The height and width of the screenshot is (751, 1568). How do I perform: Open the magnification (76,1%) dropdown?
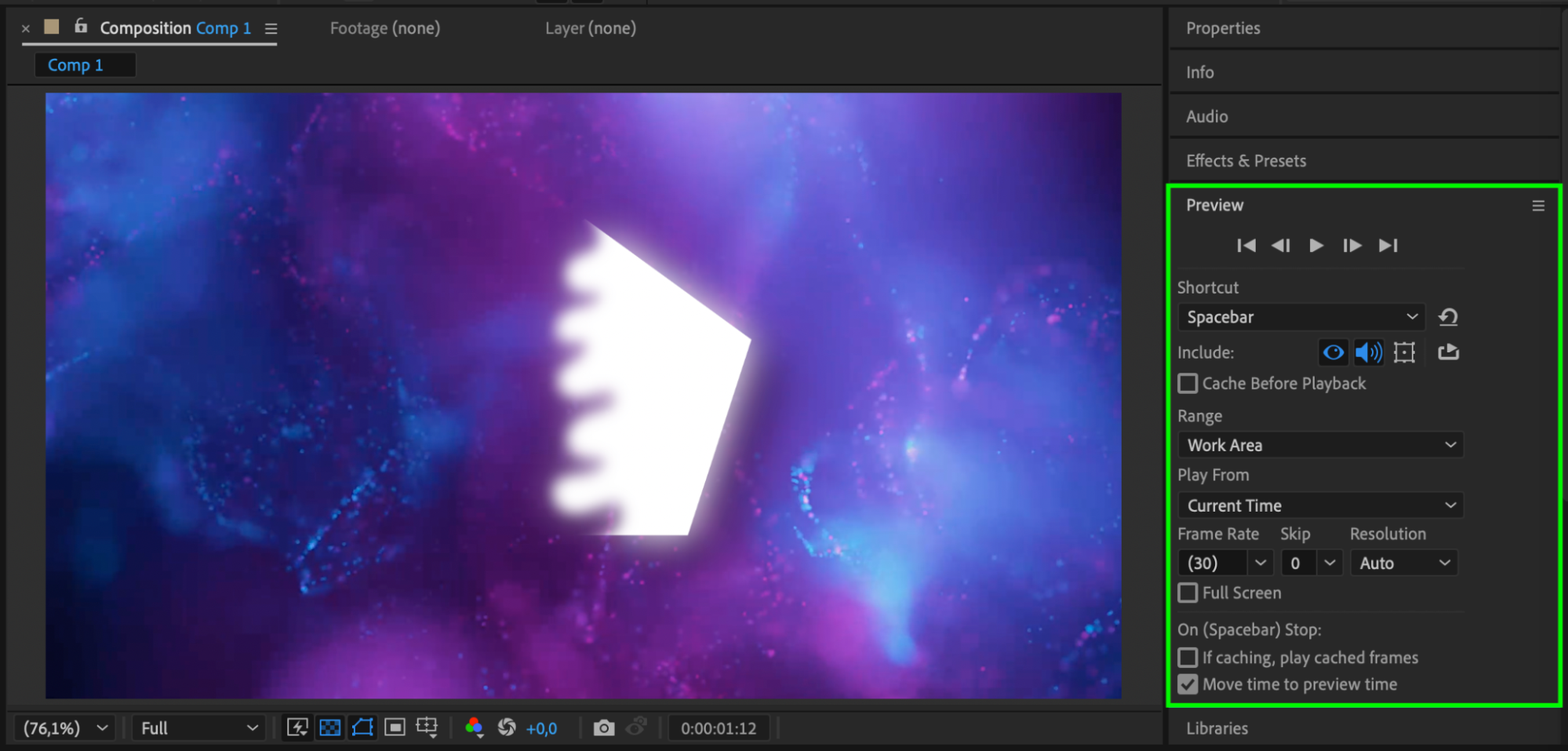(x=65, y=728)
